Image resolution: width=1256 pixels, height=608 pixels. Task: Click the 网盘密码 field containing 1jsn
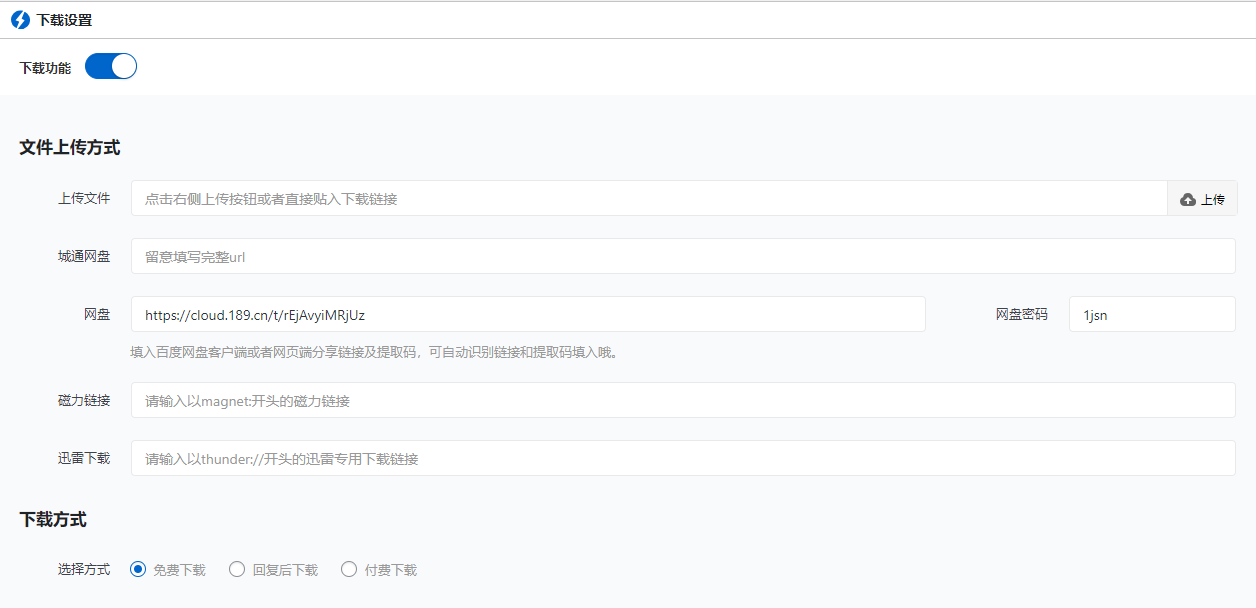(1152, 314)
